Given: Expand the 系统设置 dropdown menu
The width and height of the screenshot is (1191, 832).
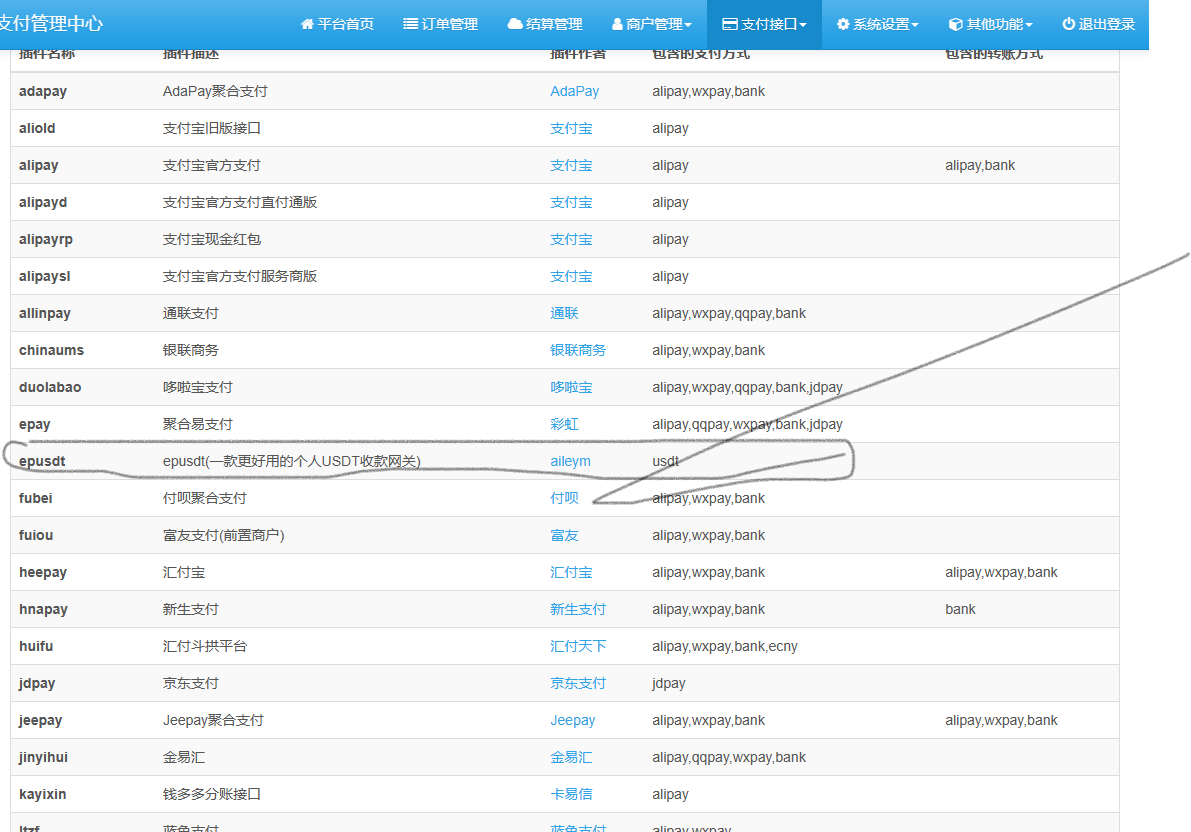Looking at the screenshot, I should point(877,24).
